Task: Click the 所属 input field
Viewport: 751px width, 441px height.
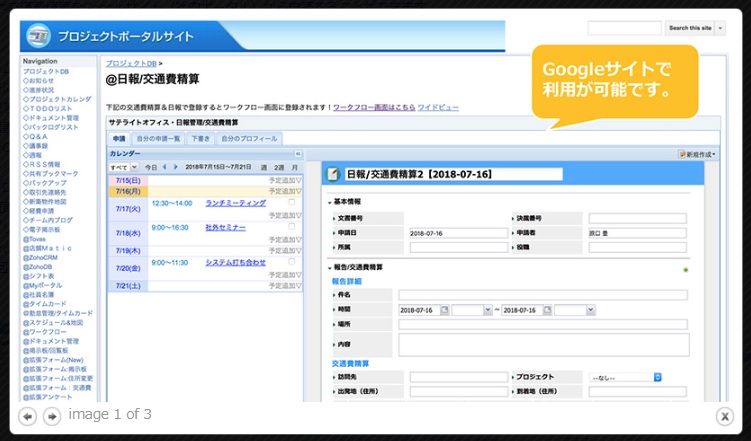Action: click(459, 248)
